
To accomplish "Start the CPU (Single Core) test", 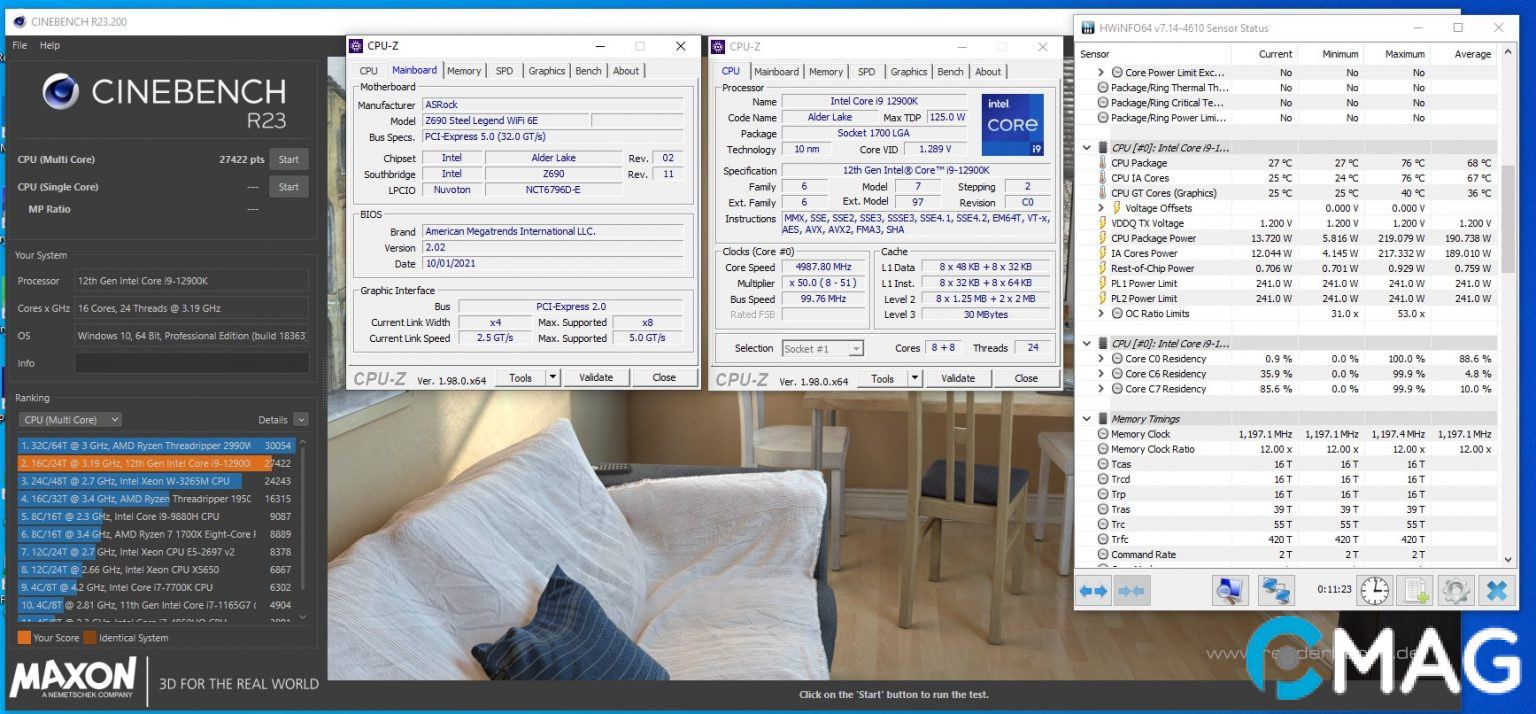I will point(288,187).
